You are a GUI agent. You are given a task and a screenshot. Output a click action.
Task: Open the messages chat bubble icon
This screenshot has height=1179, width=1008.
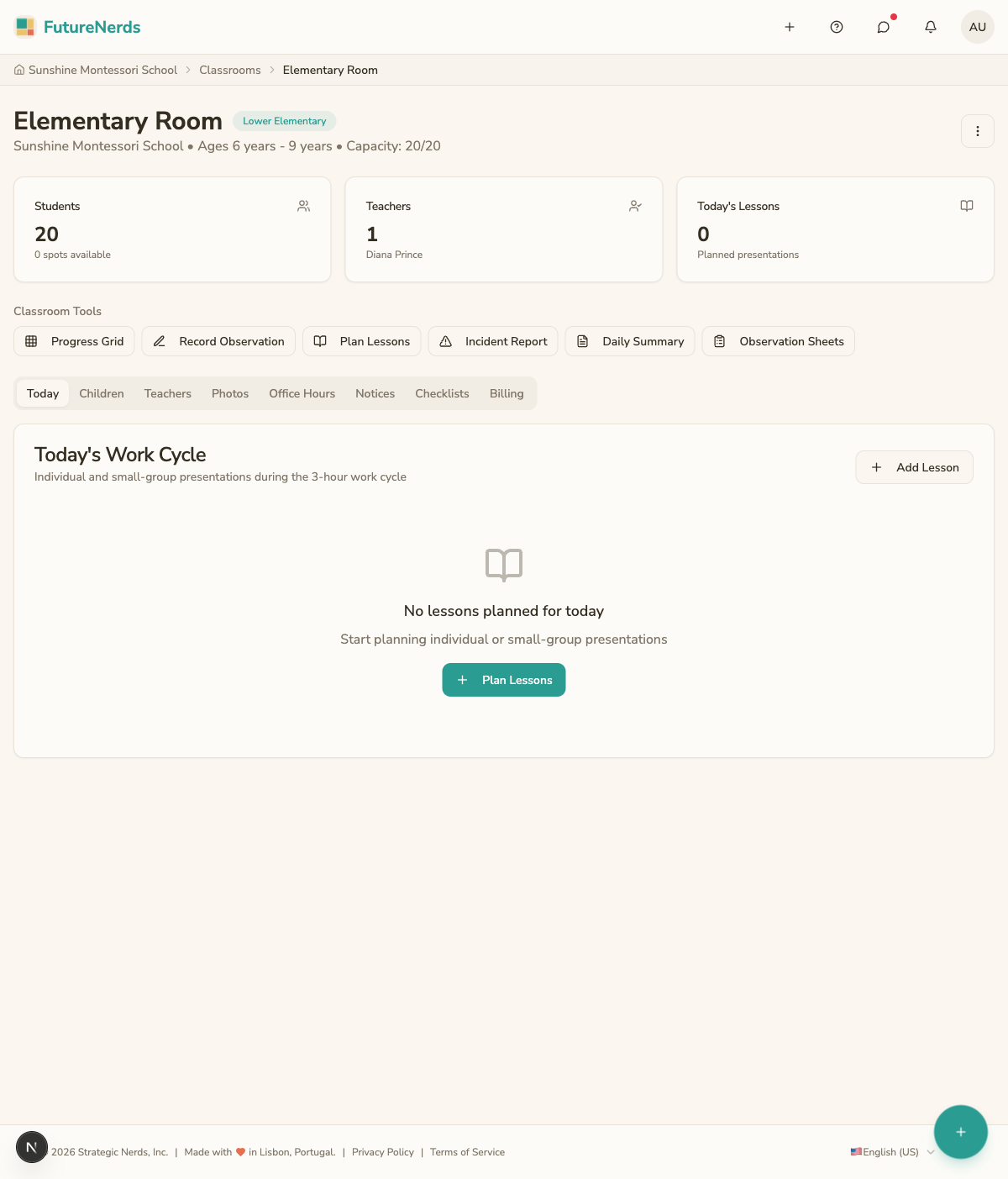pyautogui.click(x=884, y=27)
